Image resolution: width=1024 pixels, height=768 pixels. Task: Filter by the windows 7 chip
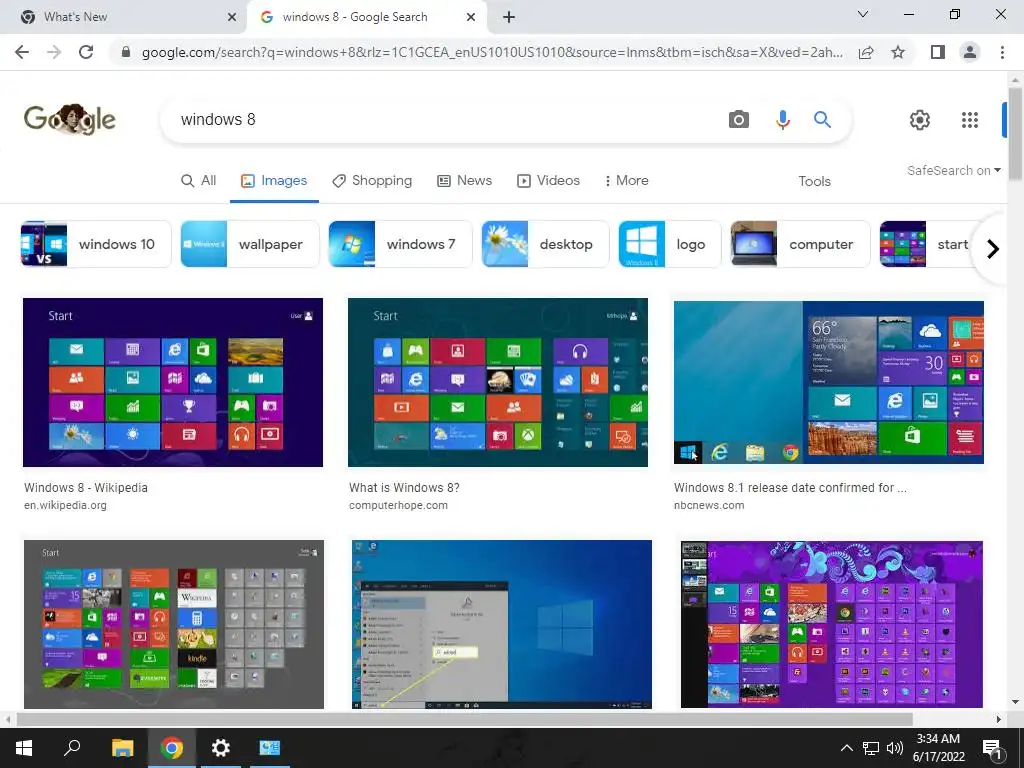[x=400, y=244]
